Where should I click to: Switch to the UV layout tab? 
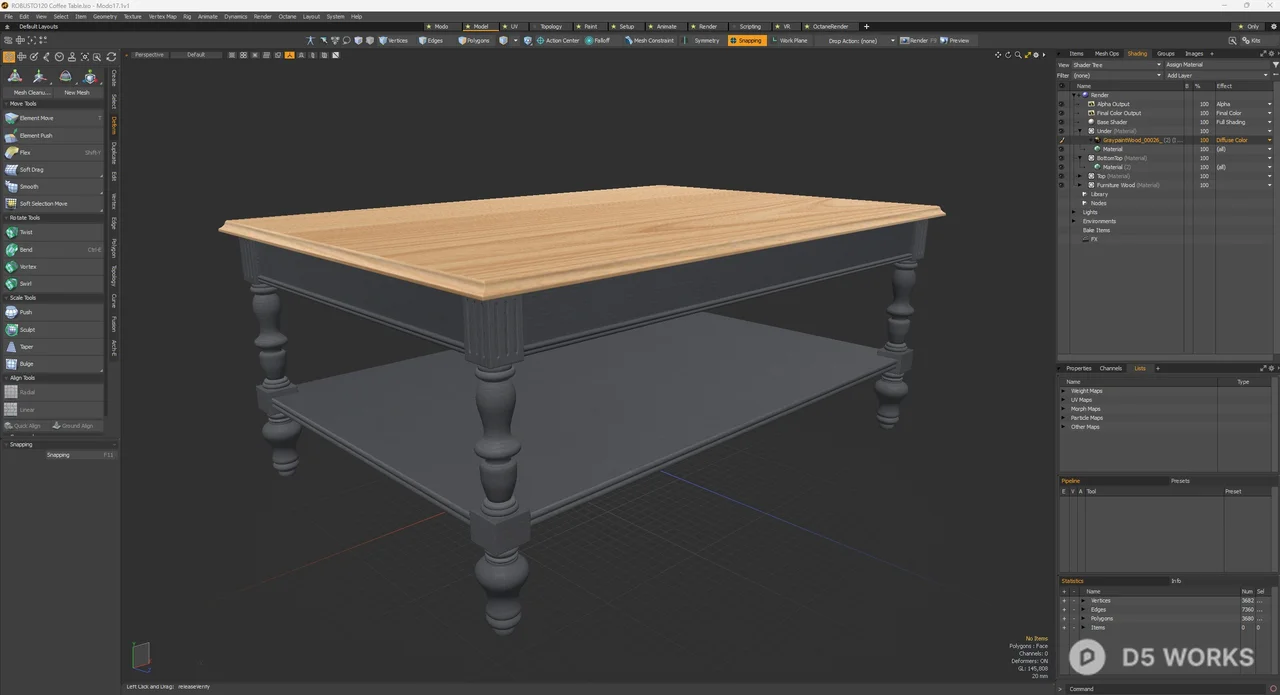(x=514, y=27)
